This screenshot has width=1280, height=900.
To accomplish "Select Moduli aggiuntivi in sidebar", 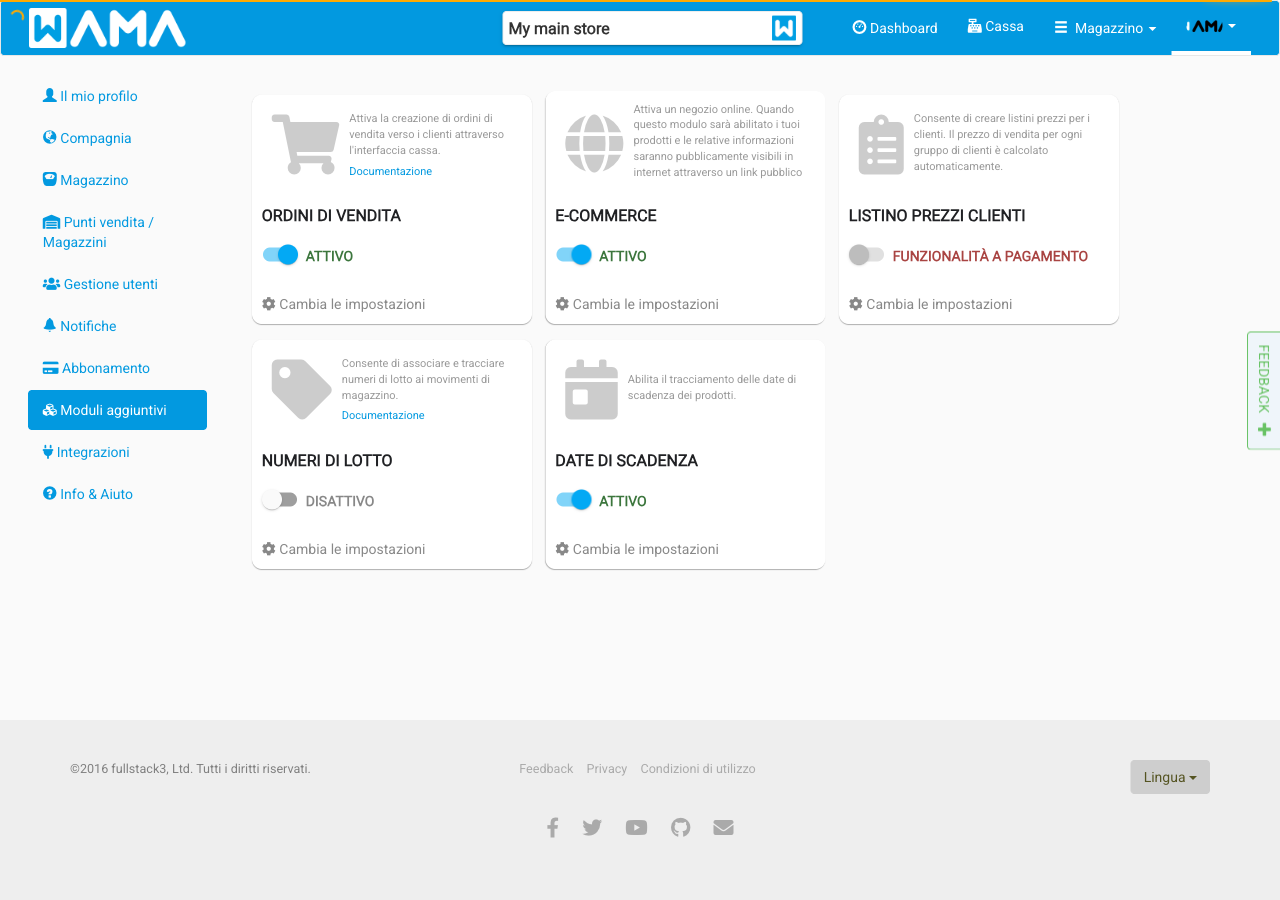I will 117,410.
